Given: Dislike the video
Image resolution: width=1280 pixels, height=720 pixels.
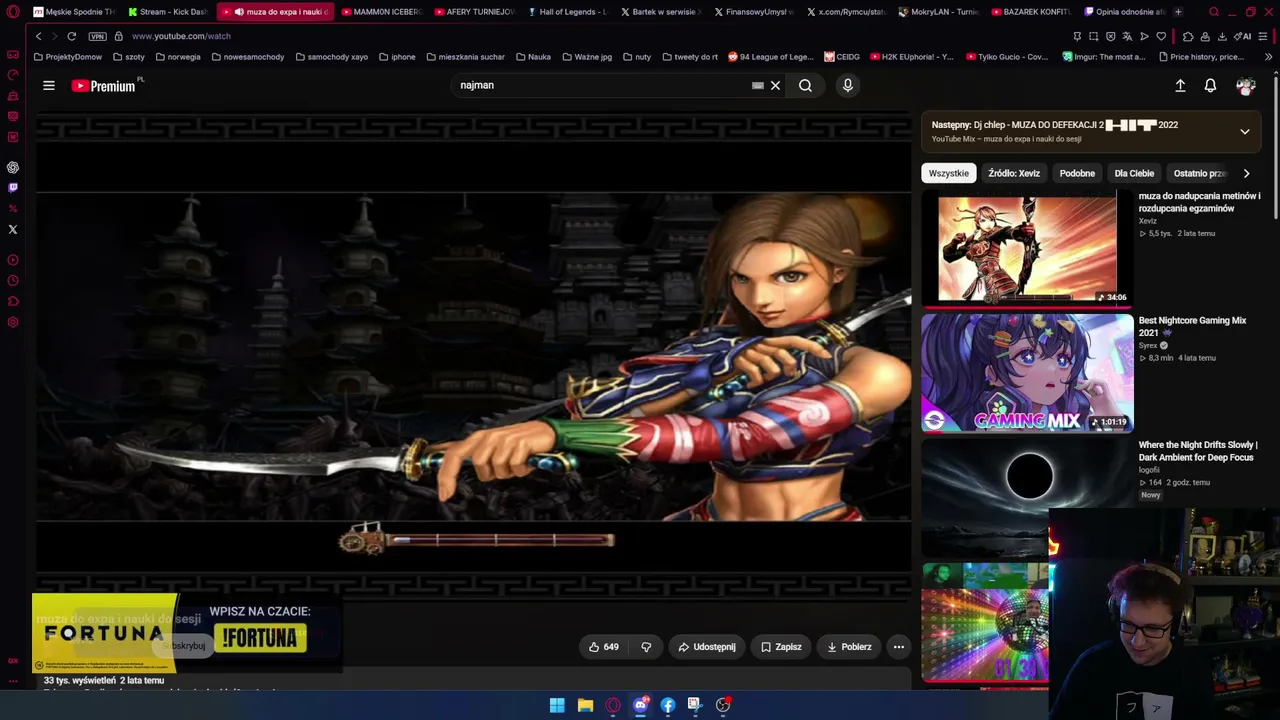Looking at the screenshot, I should [x=646, y=647].
